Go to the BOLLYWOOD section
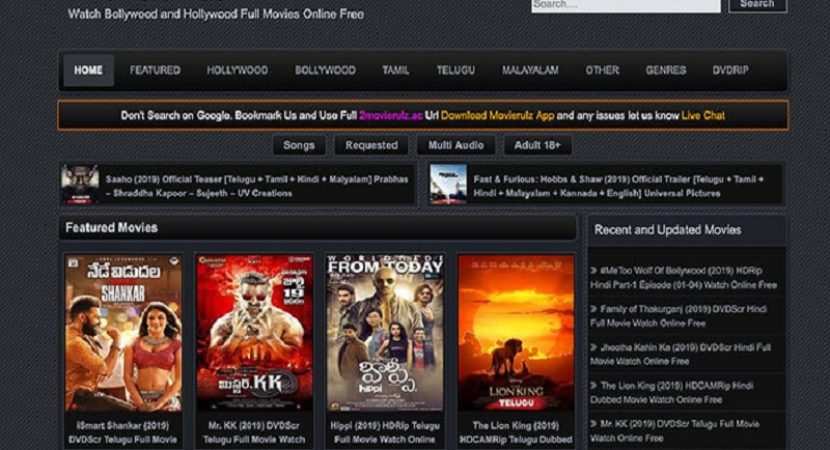This screenshot has height=450, width=830. [325, 70]
